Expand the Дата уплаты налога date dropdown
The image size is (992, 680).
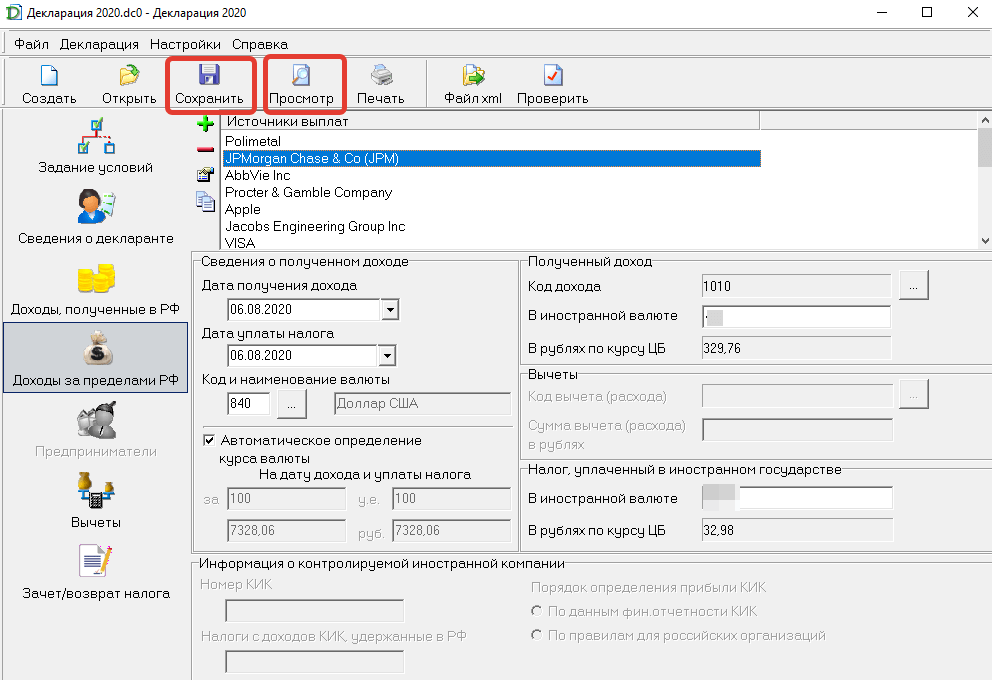click(387, 356)
